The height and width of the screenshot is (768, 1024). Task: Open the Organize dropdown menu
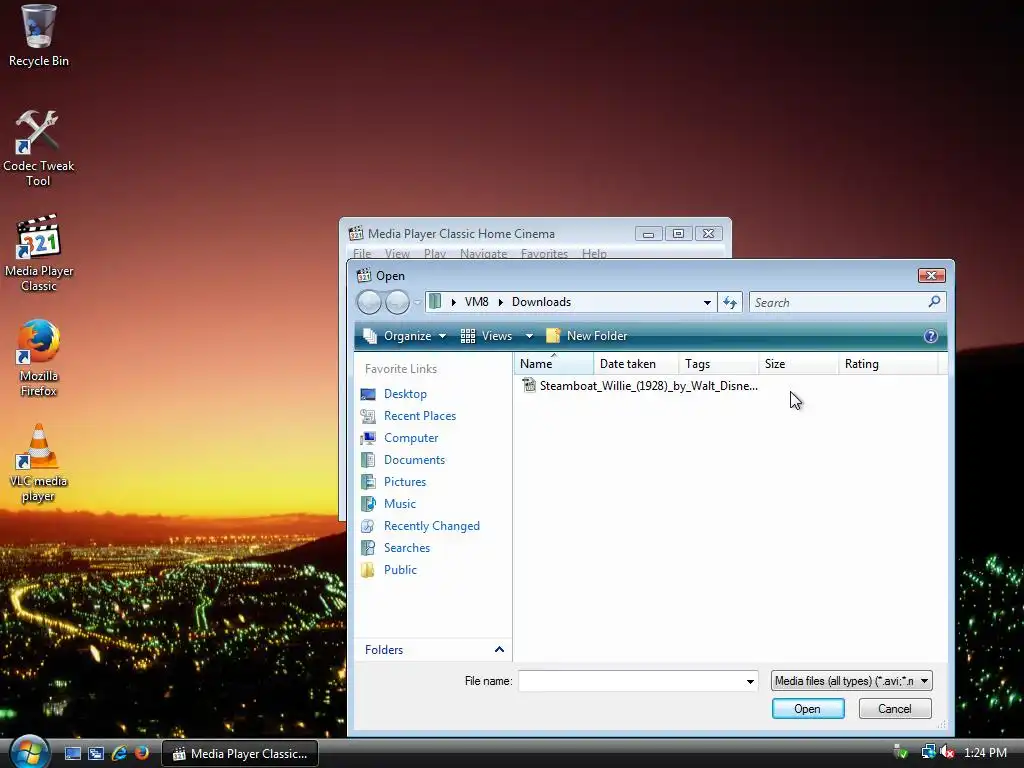pos(405,336)
